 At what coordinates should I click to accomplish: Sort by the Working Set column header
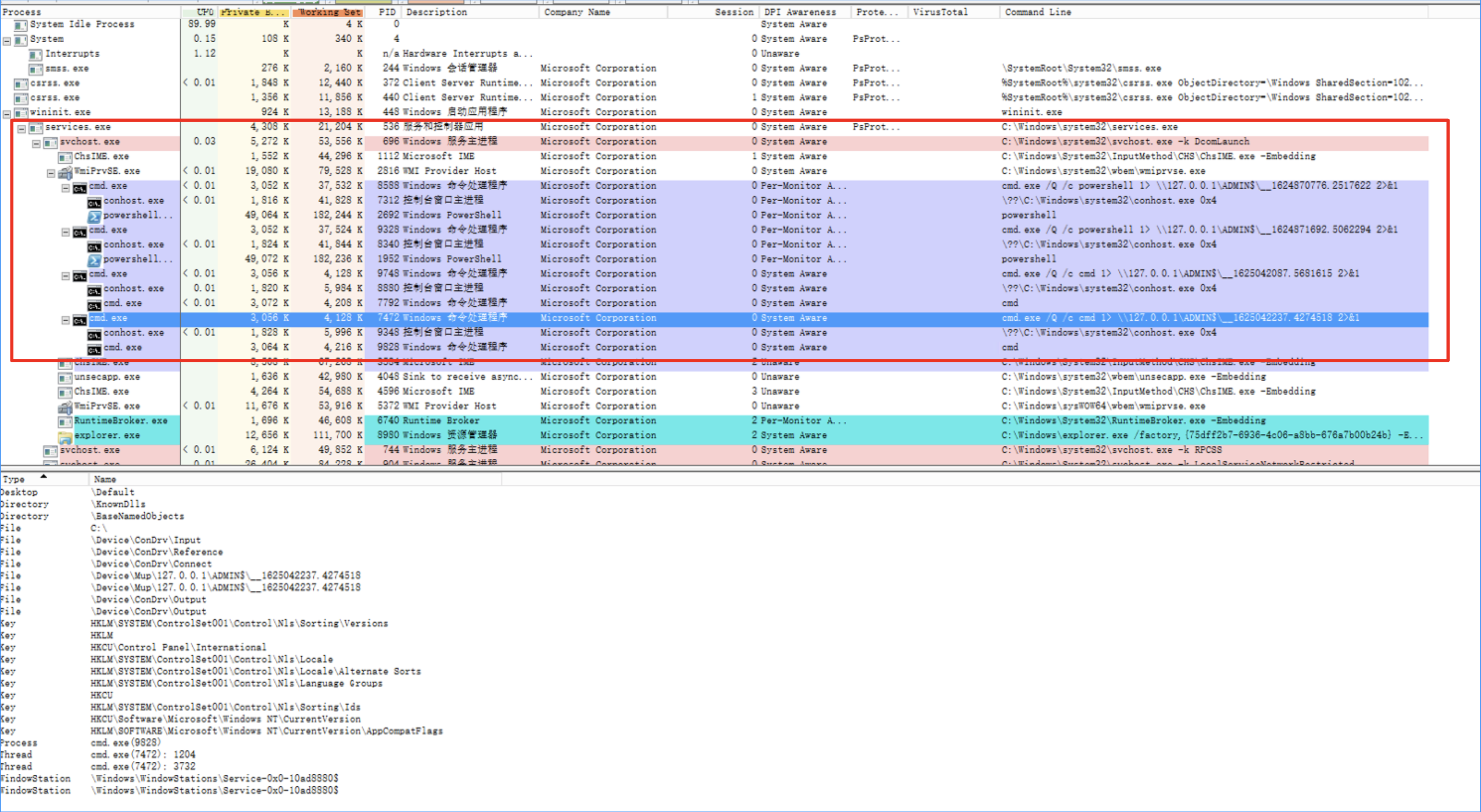(x=329, y=12)
